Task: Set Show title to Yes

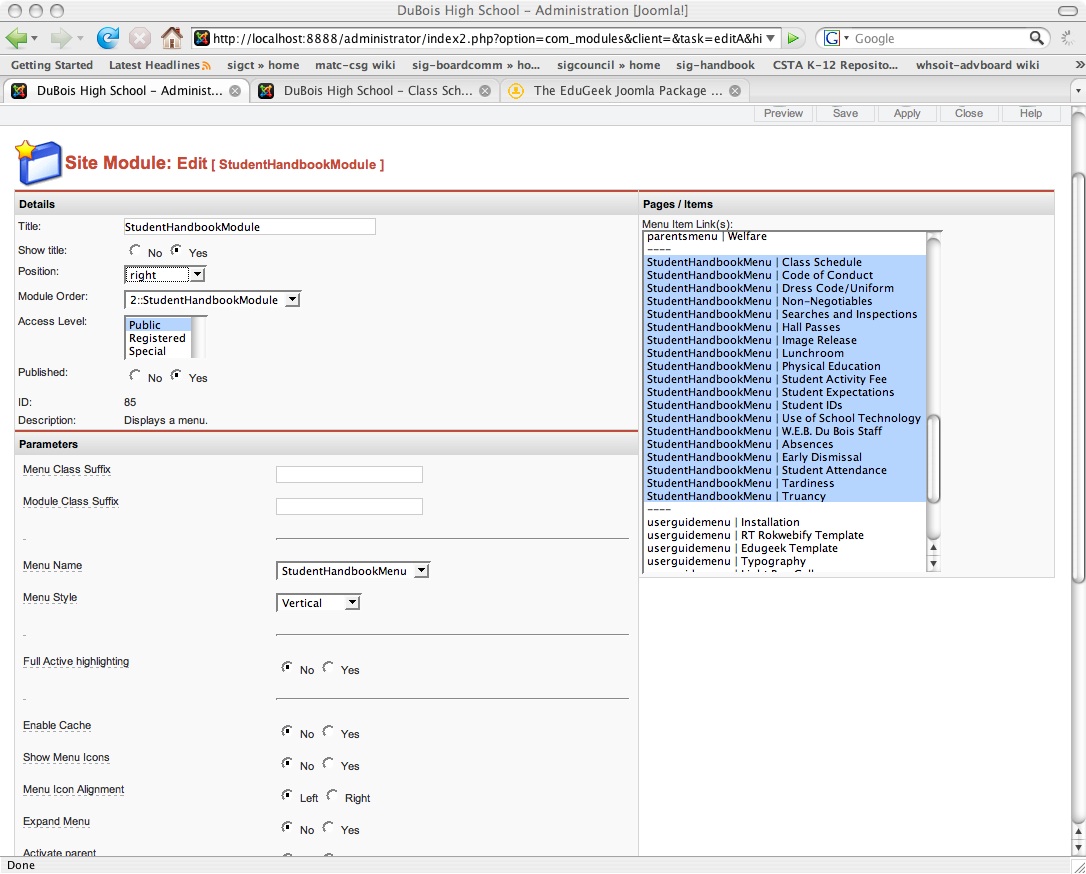Action: [x=176, y=250]
